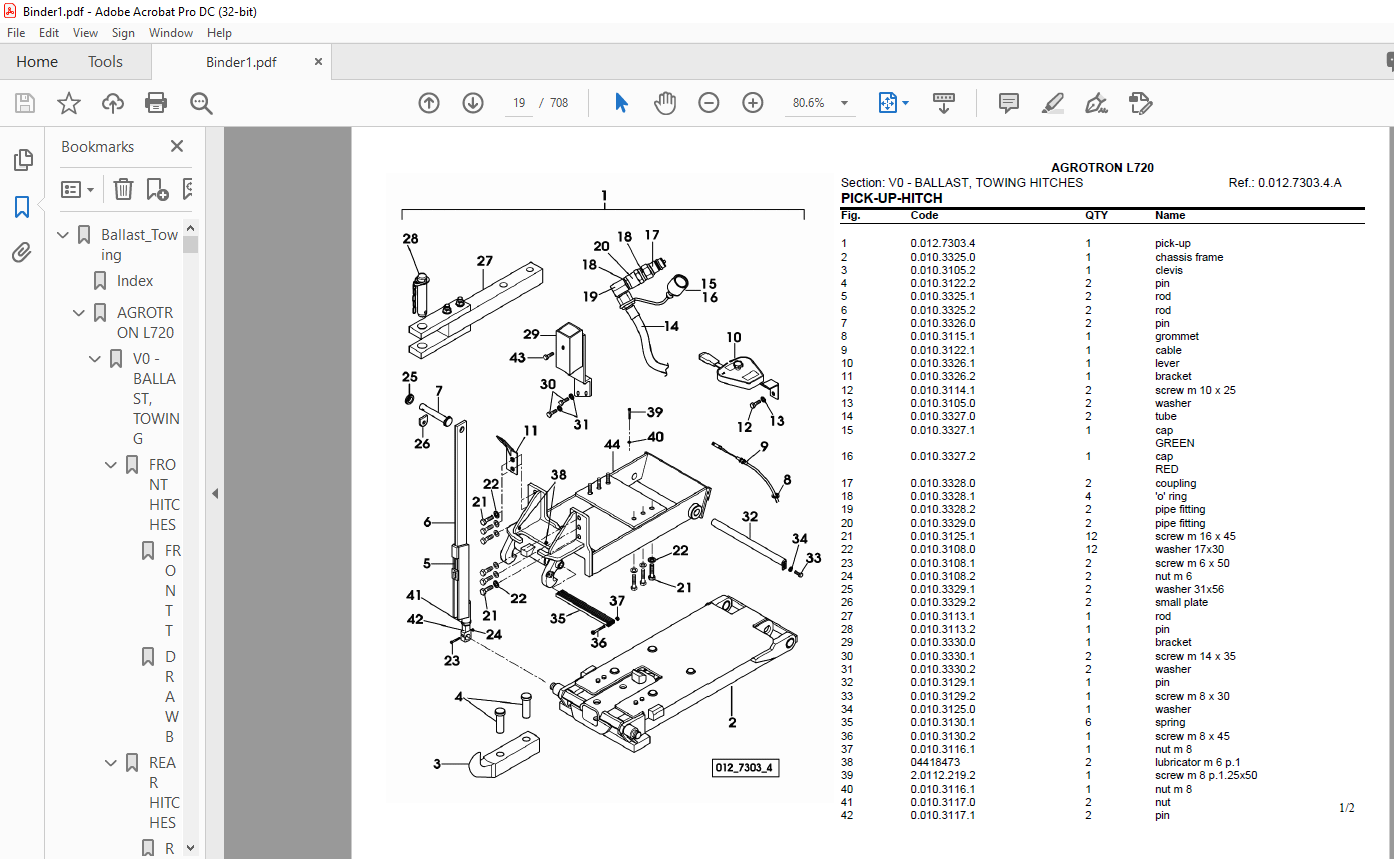Viewport: 1394px width, 859px height.
Task: Open the bookmarks options dropdown
Action: click(x=78, y=189)
